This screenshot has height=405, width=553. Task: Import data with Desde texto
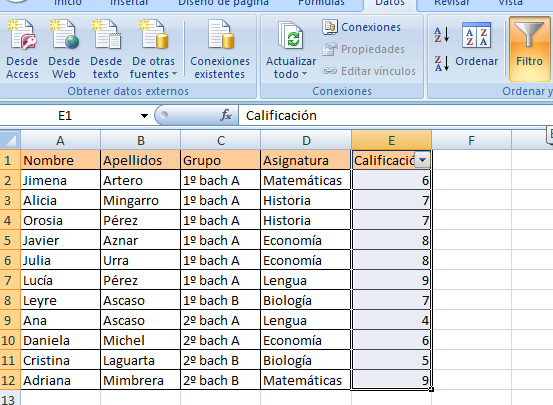[106, 50]
